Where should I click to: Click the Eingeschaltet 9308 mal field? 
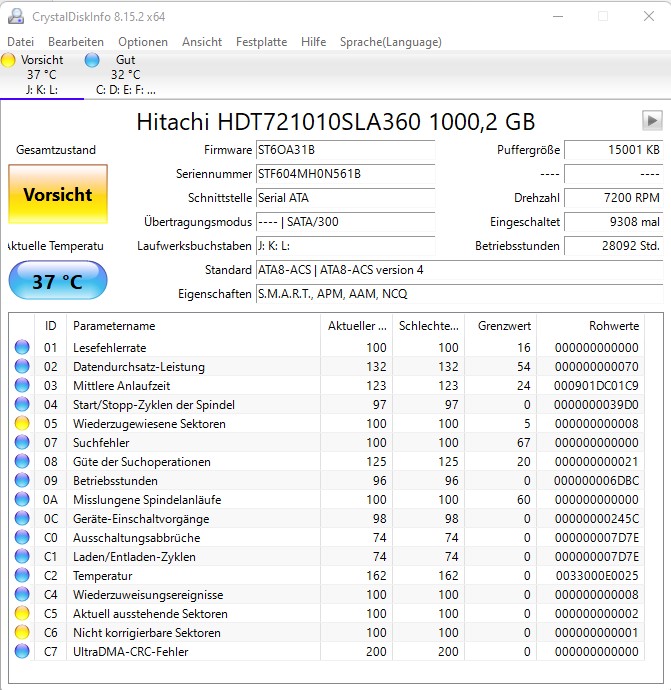click(613, 222)
